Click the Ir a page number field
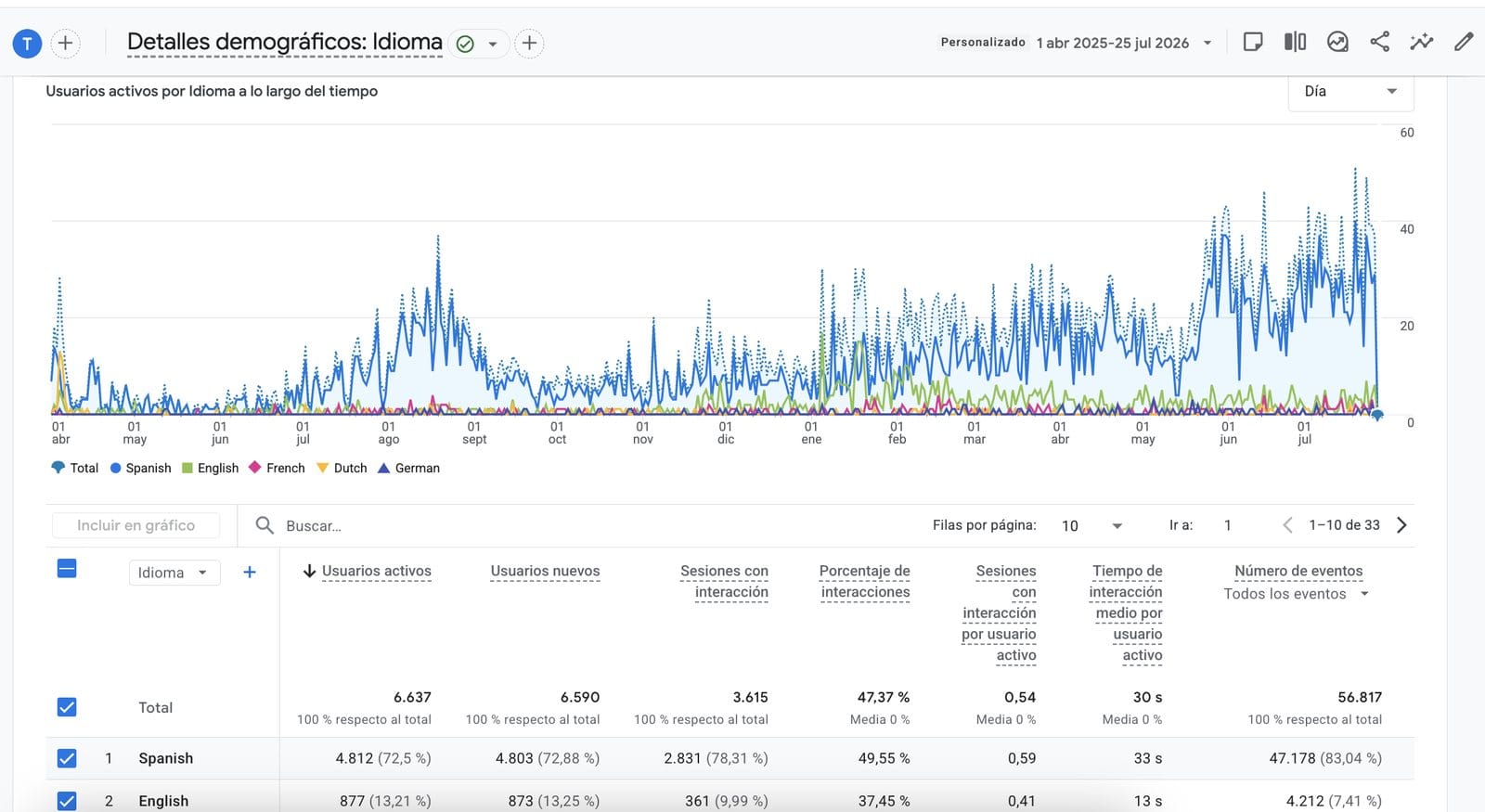The height and width of the screenshot is (812, 1485). pyautogui.click(x=1228, y=525)
